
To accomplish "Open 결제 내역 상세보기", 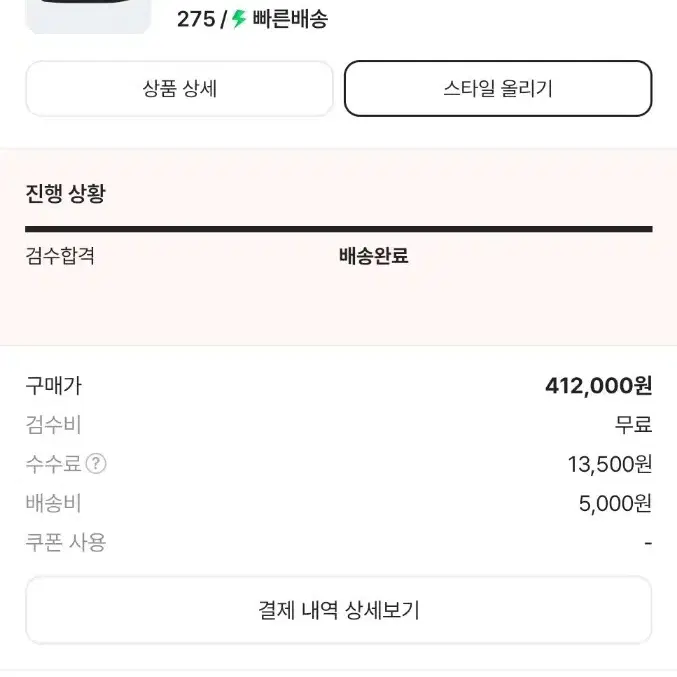I will tap(338, 610).
